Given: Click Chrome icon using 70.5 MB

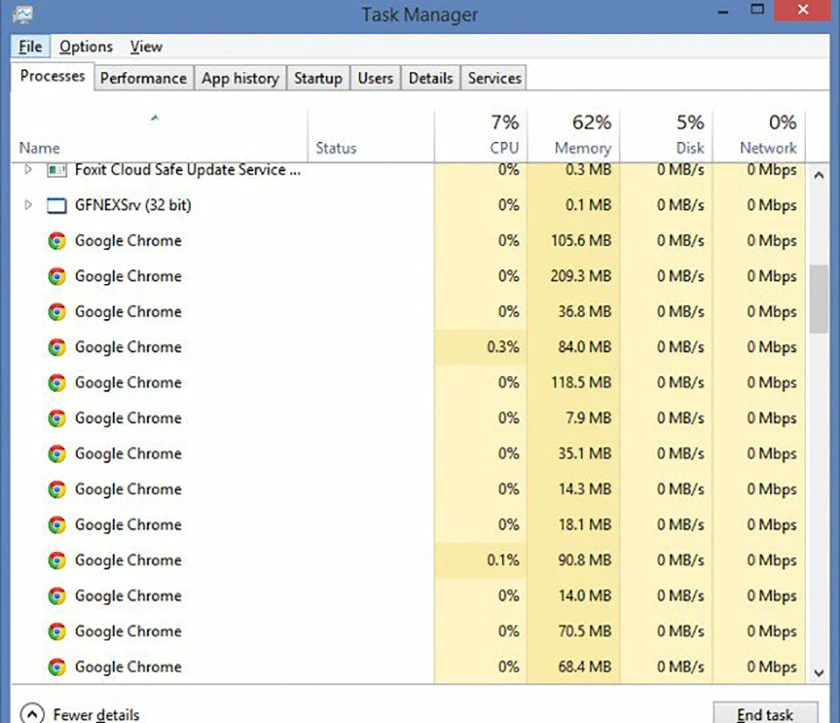Looking at the screenshot, I should click(x=57, y=631).
